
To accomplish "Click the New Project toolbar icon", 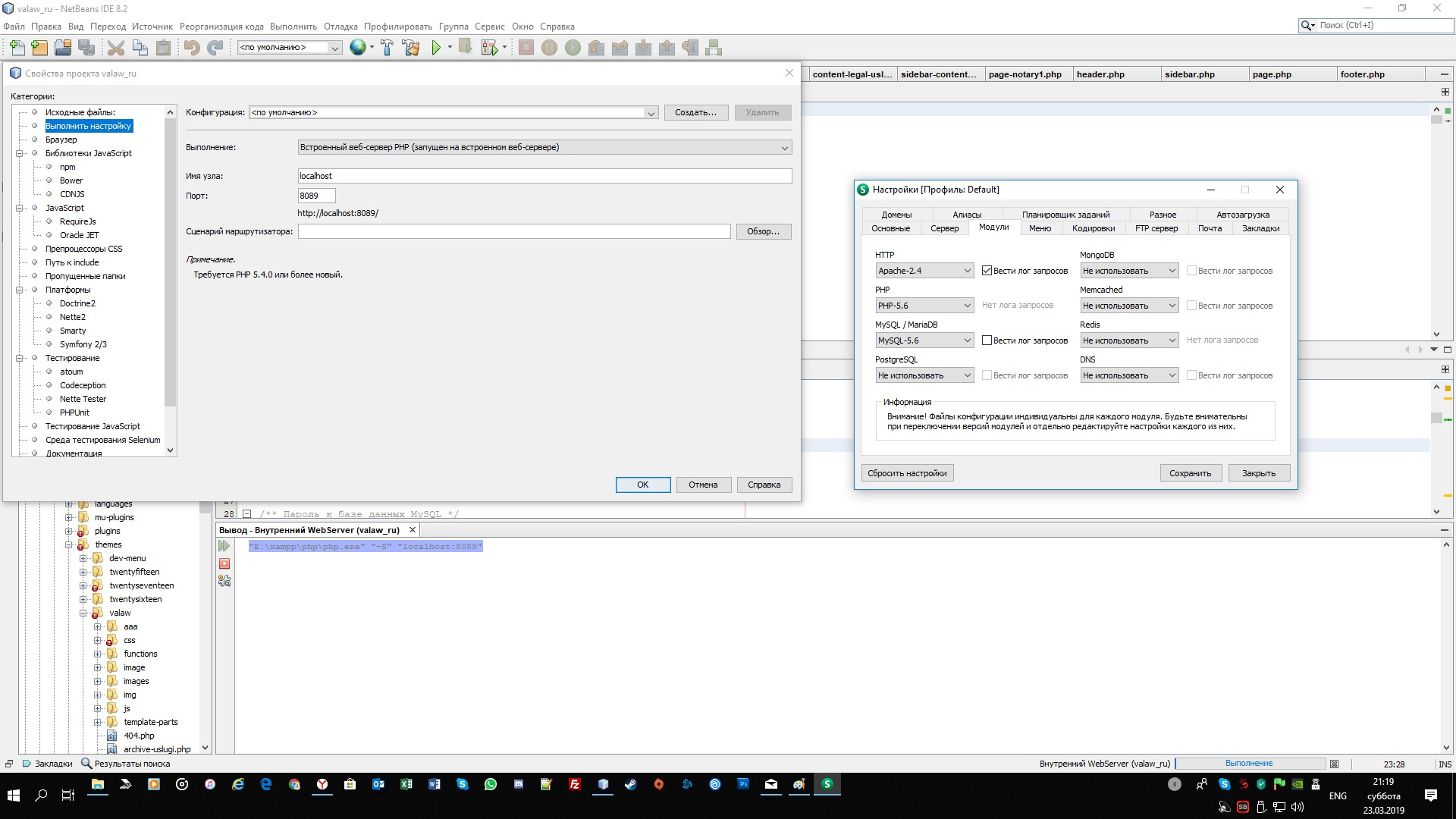I will (39, 48).
